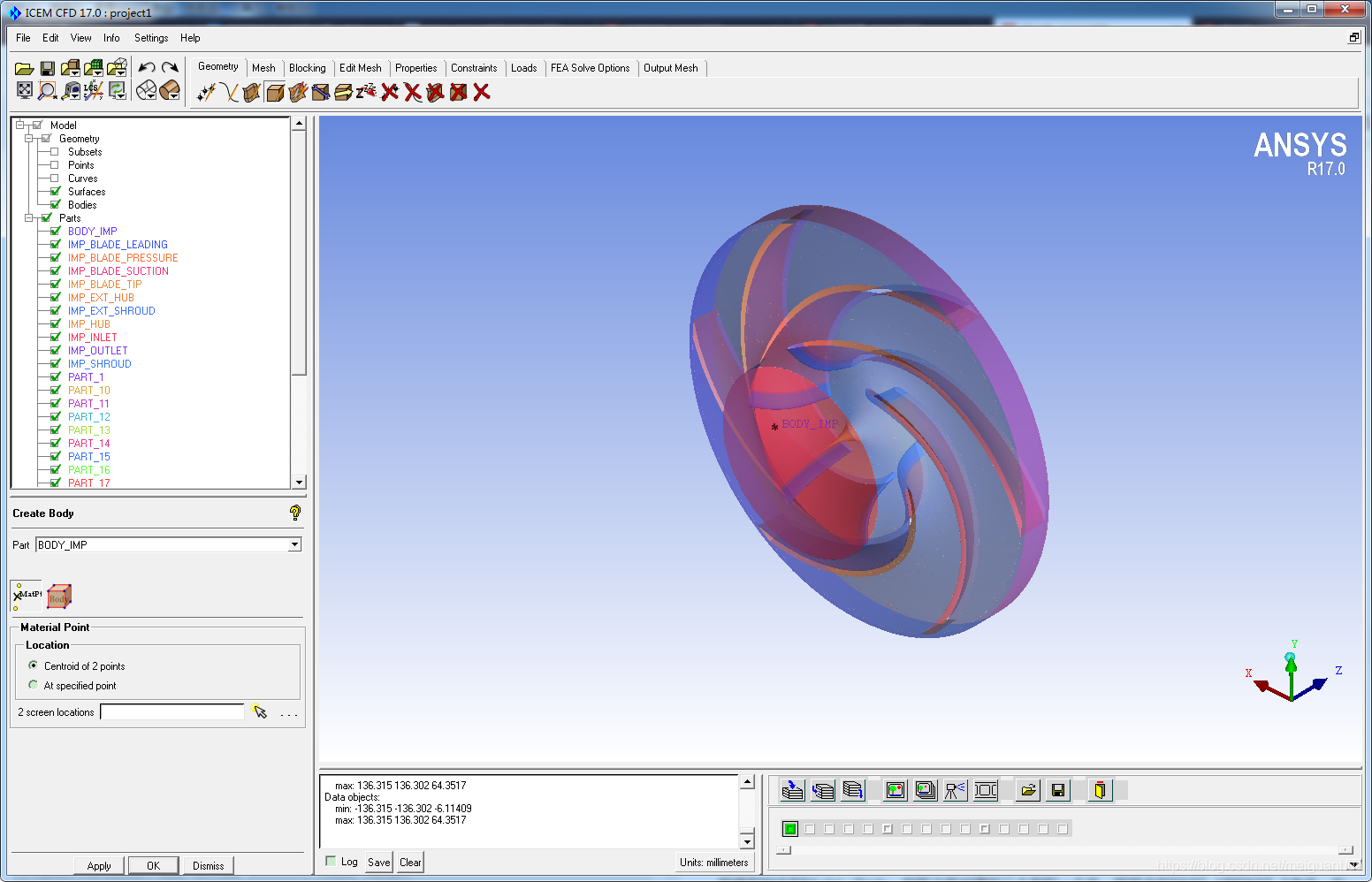The width and height of the screenshot is (1372, 882).
Task: Switch to solid shaded display icon
Action: pos(170,90)
